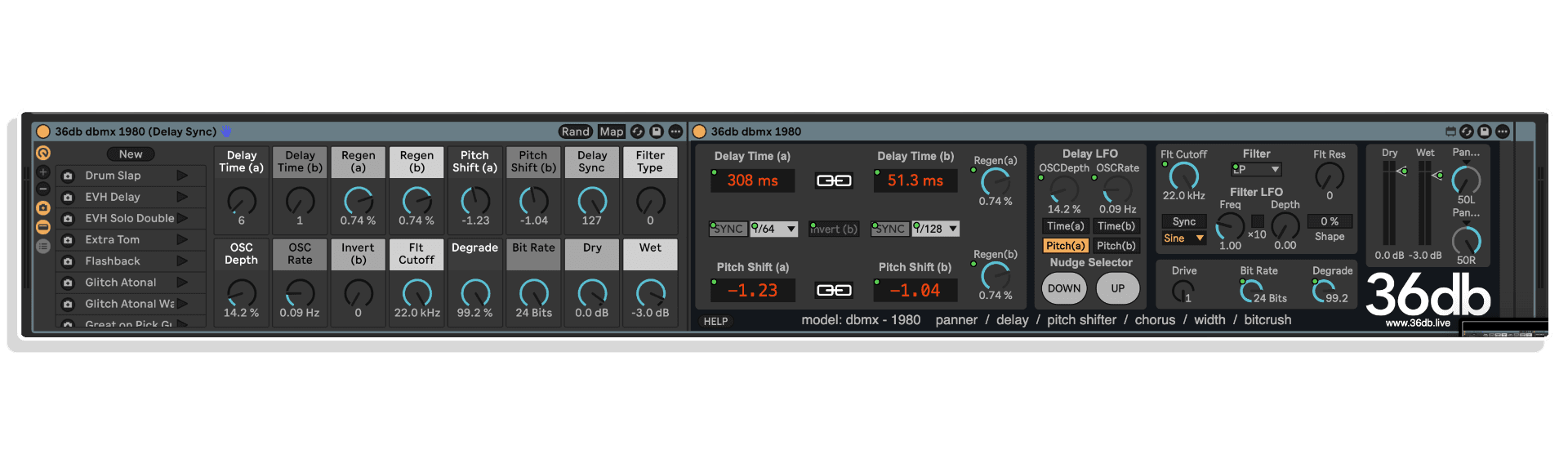Viewport: 1568px width, 450px height.
Task: Overwrite the Drum Slap variation with camera icon
Action: point(68,176)
